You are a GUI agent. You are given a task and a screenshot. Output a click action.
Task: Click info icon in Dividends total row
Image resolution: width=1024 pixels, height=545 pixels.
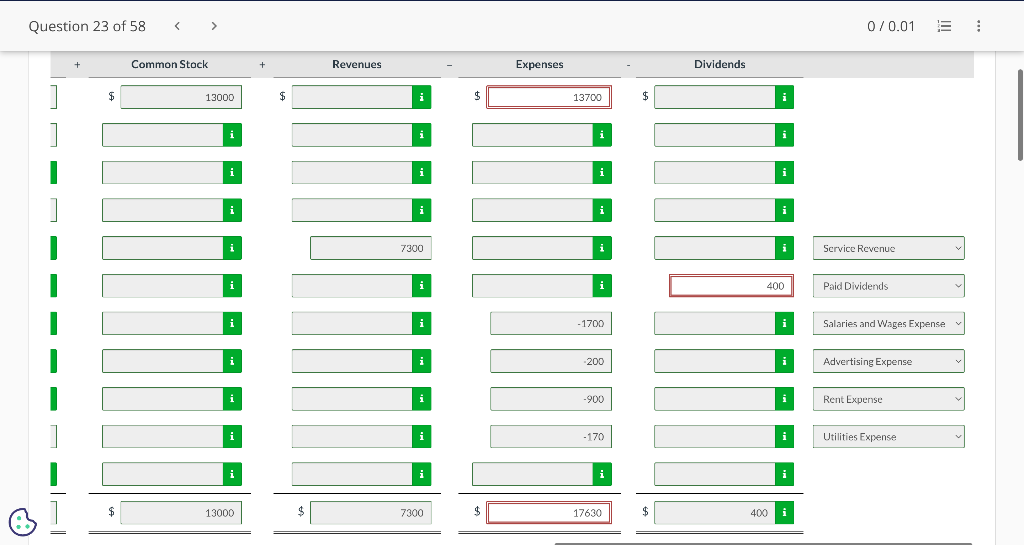[x=784, y=513]
